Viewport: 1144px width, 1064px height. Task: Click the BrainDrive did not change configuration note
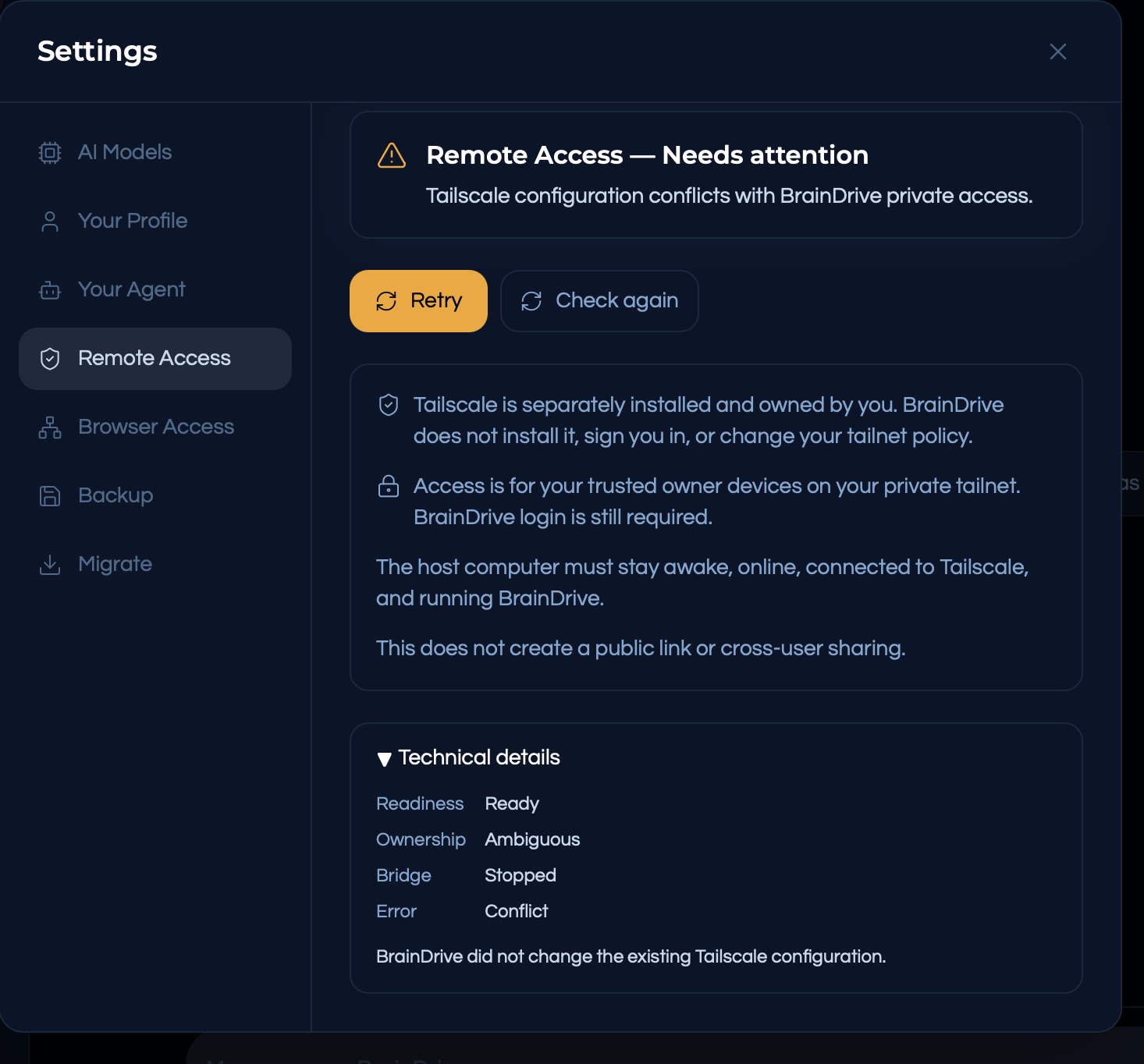tap(631, 957)
